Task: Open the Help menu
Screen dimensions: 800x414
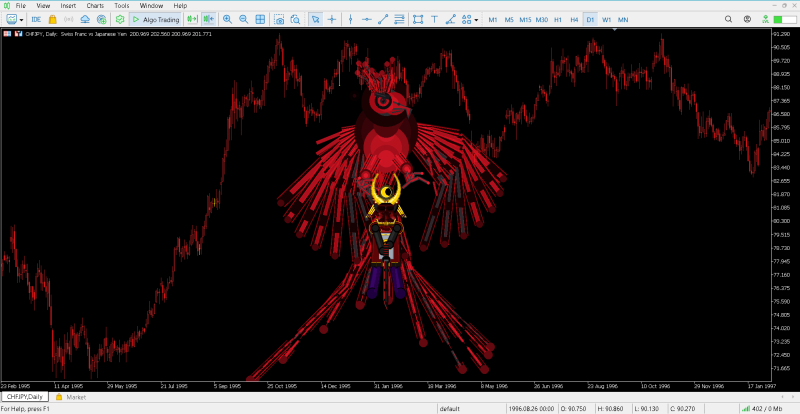Action: point(180,6)
